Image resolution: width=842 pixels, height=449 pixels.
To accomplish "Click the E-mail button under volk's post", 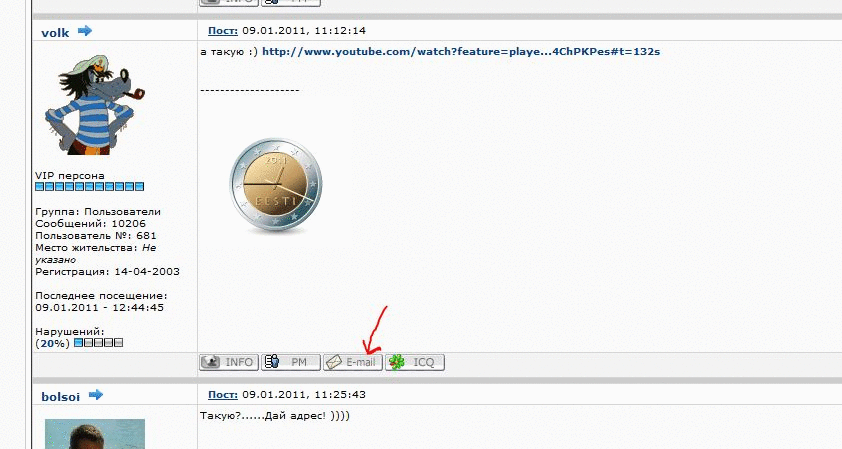I will [353, 362].
